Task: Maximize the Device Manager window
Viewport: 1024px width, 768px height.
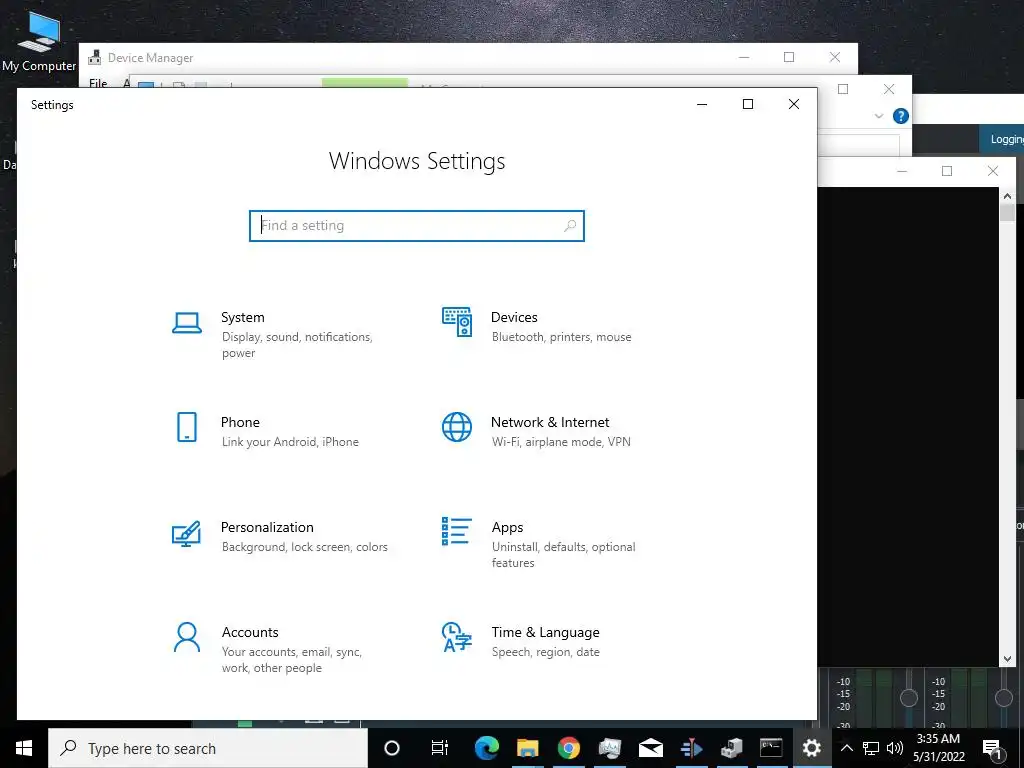Action: tap(789, 57)
